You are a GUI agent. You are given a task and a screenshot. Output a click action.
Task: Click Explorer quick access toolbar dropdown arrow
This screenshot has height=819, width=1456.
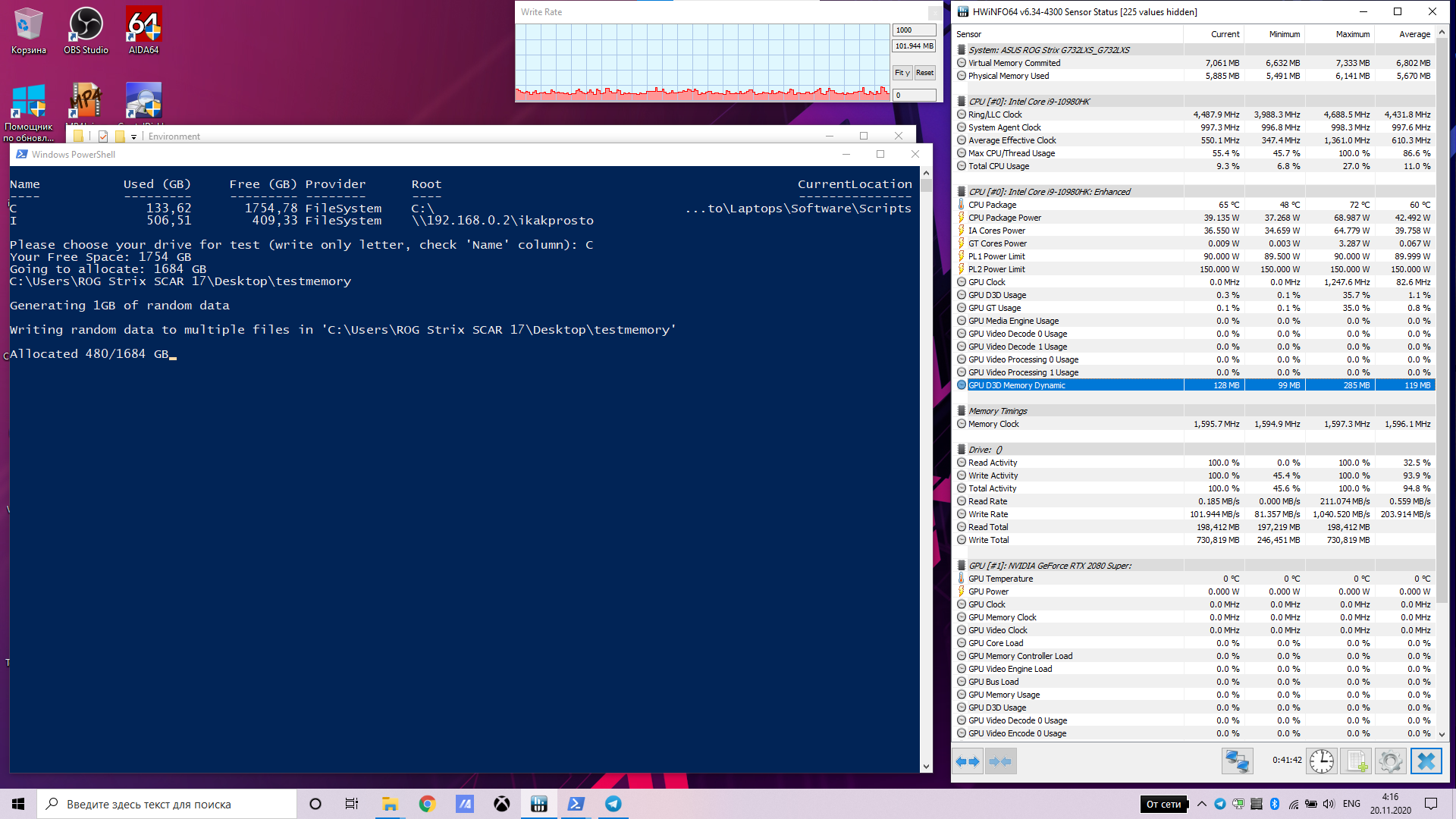point(133,136)
